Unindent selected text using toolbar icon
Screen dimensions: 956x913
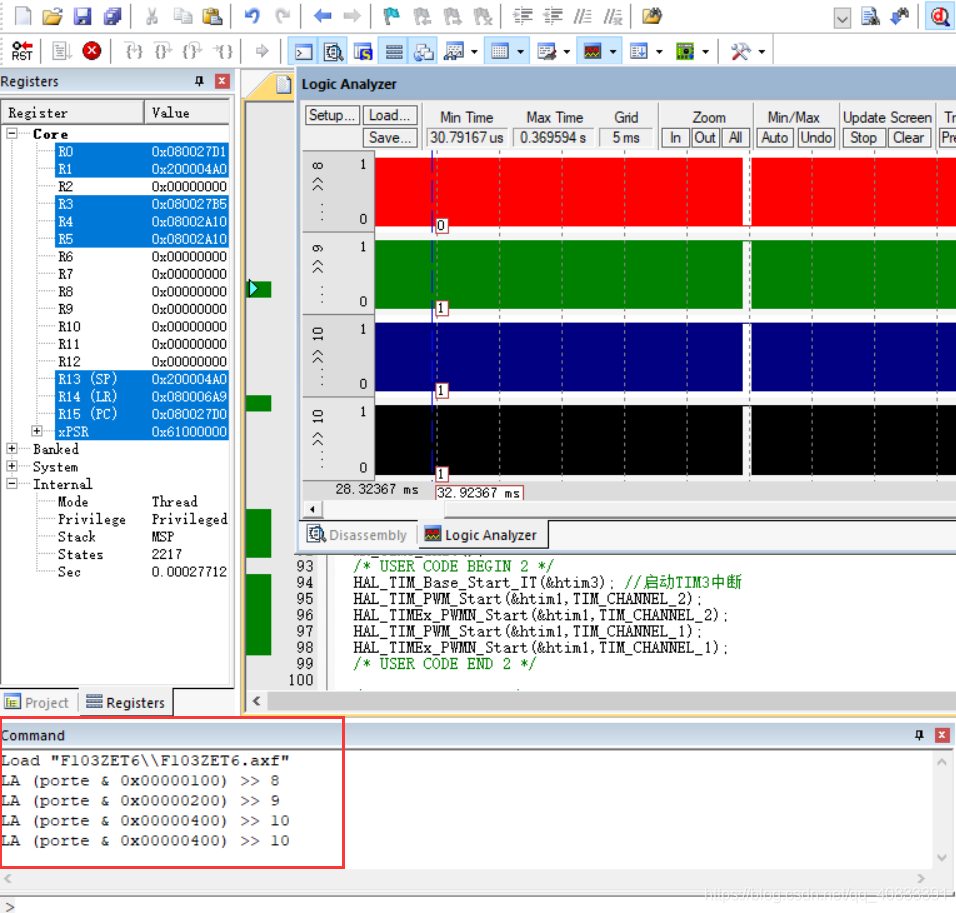553,16
